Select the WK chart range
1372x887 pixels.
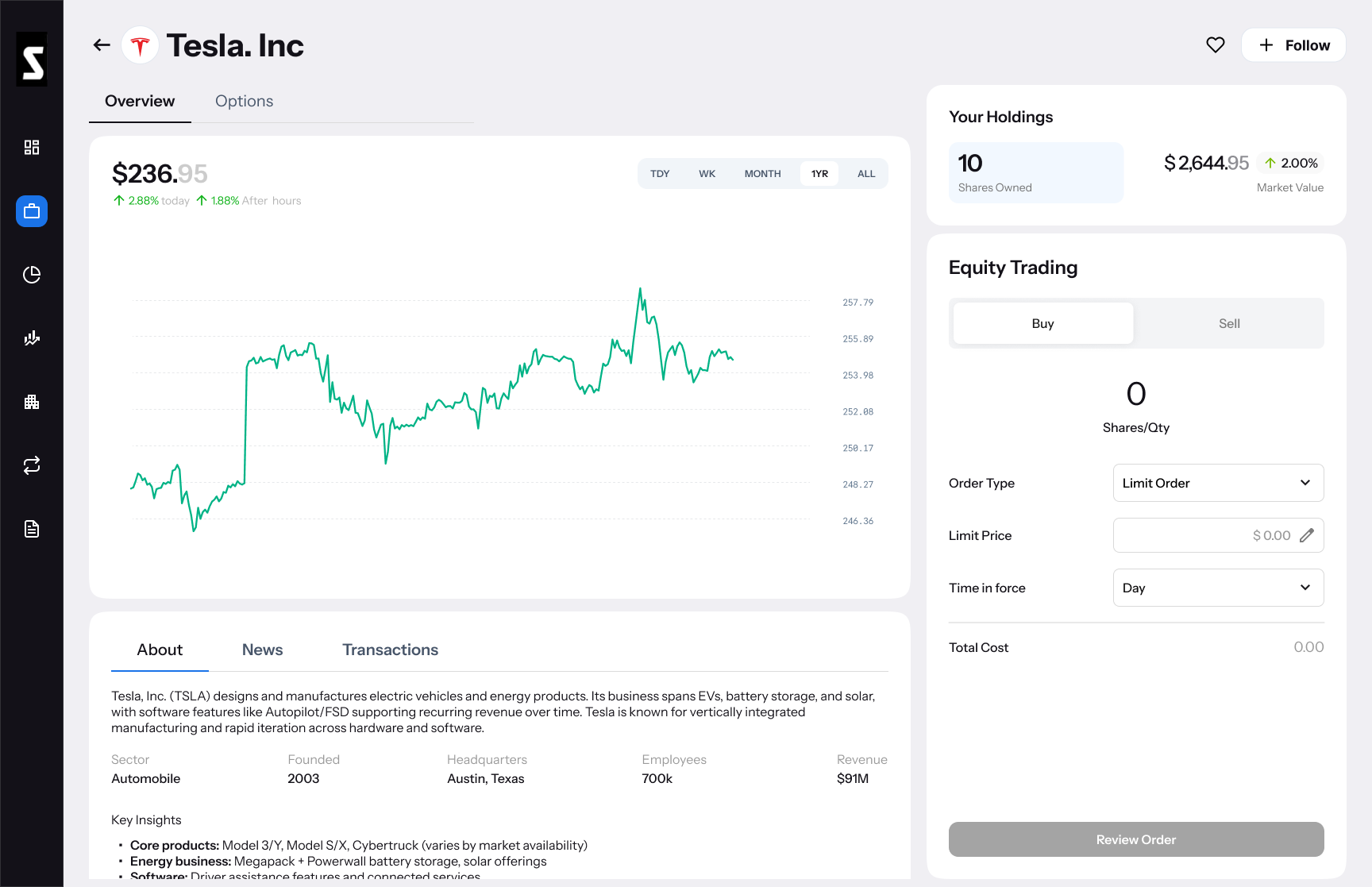tap(707, 174)
